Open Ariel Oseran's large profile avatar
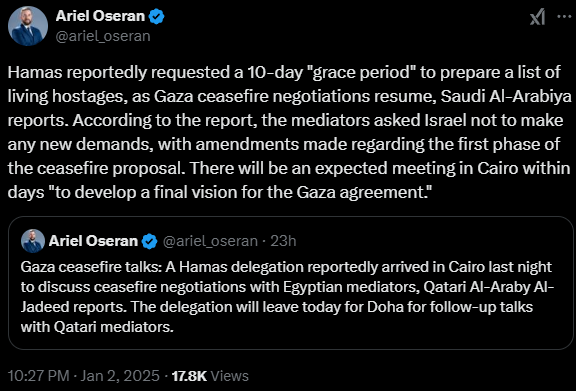Screen dimensions: 576x391 pyautogui.click(x=28, y=26)
